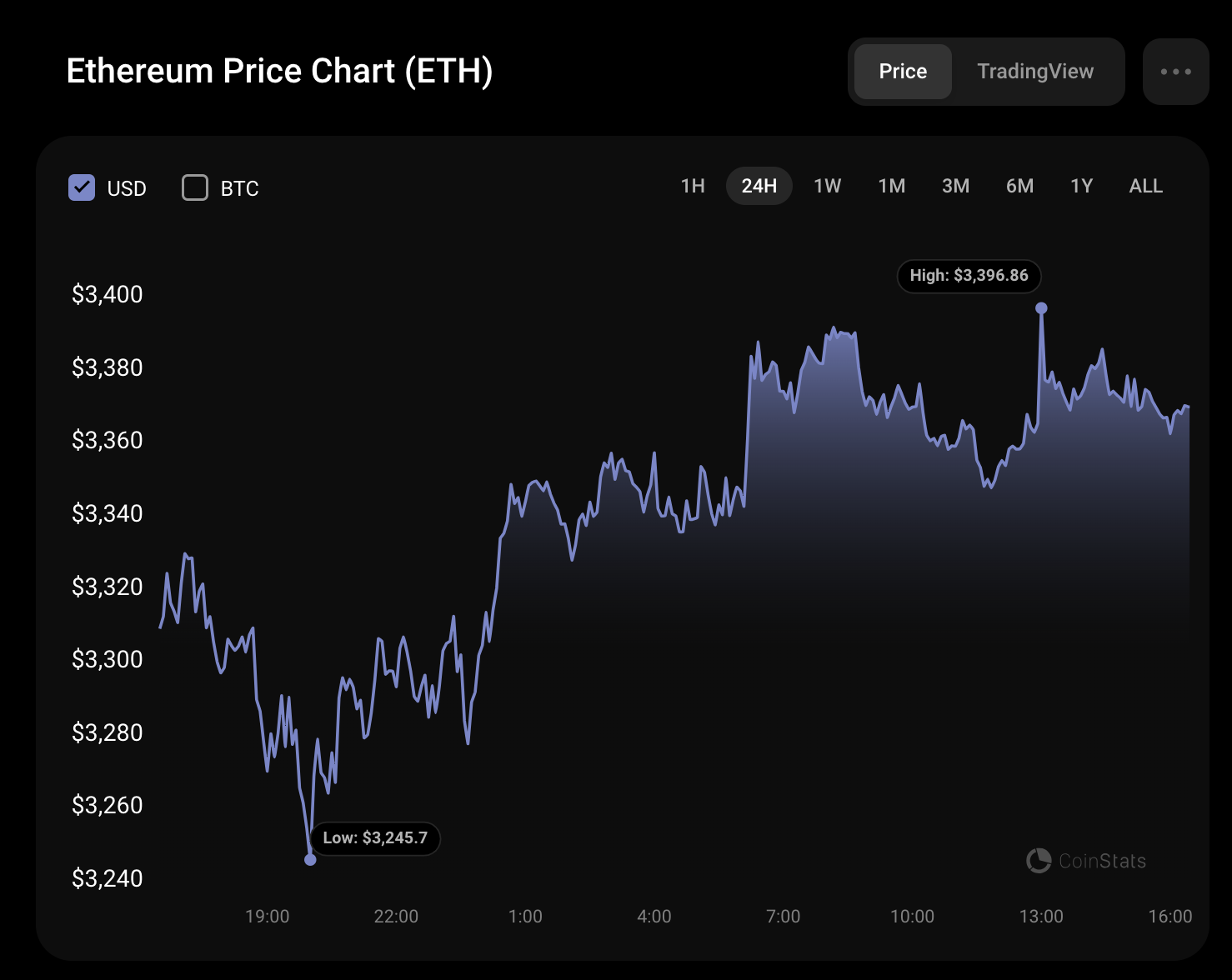Select the 24H time range
The width and height of the screenshot is (1232, 980).
point(759,186)
